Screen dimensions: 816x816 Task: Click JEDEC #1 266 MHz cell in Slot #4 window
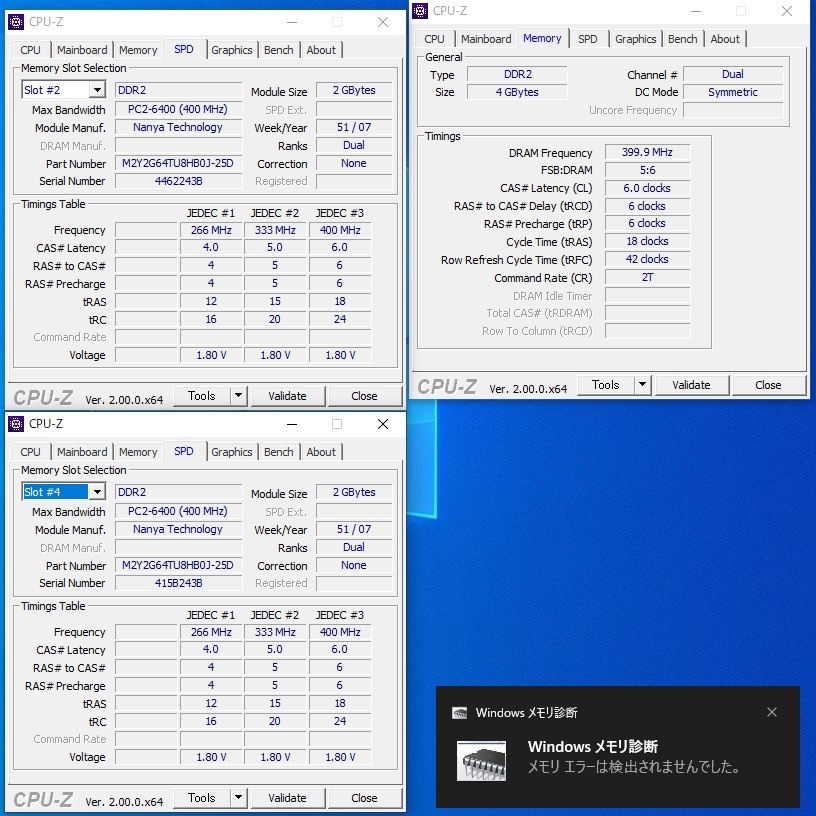point(211,632)
